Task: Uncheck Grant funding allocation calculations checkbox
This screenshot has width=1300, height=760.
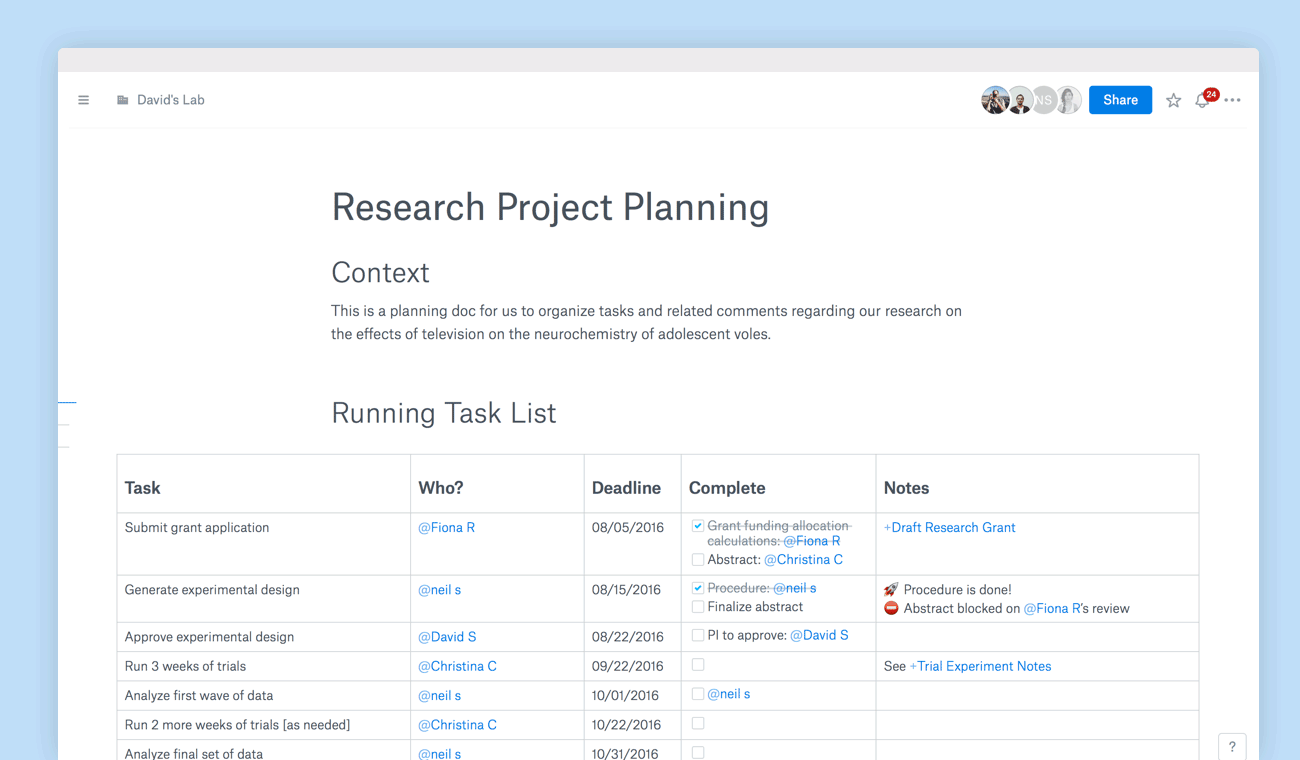Action: (x=698, y=526)
